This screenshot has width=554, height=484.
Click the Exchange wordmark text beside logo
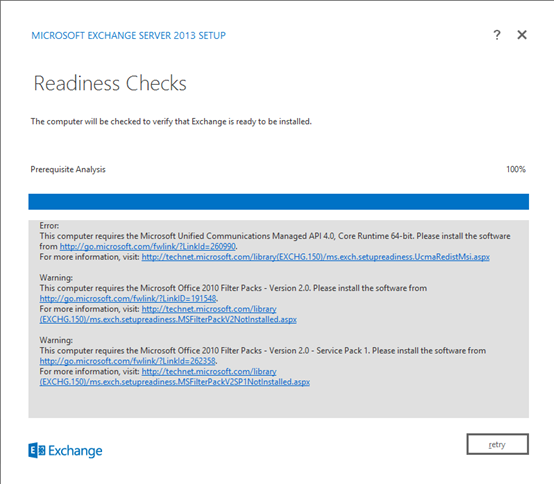pyautogui.click(x=75, y=451)
